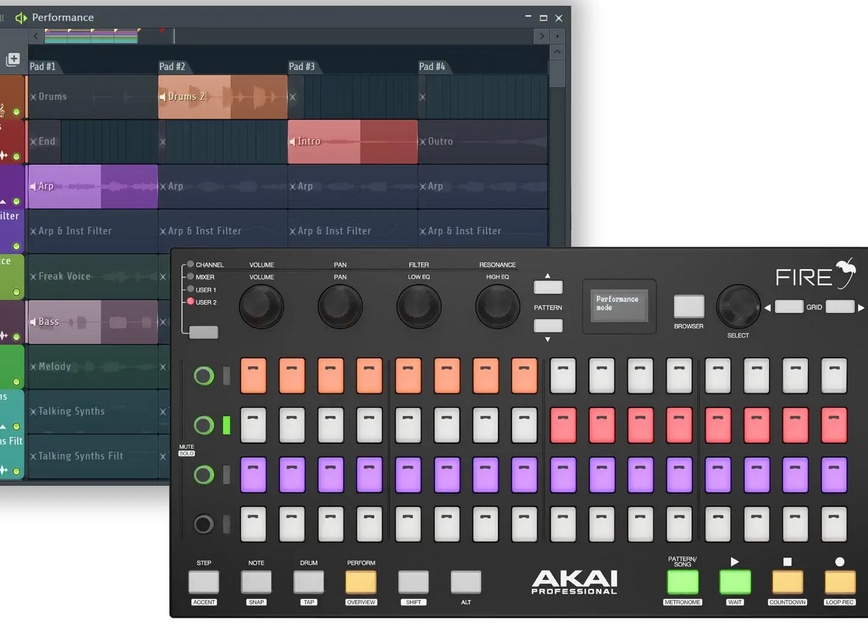Select the Perform / Overview mode button
The width and height of the screenshot is (868, 629).
point(361,582)
